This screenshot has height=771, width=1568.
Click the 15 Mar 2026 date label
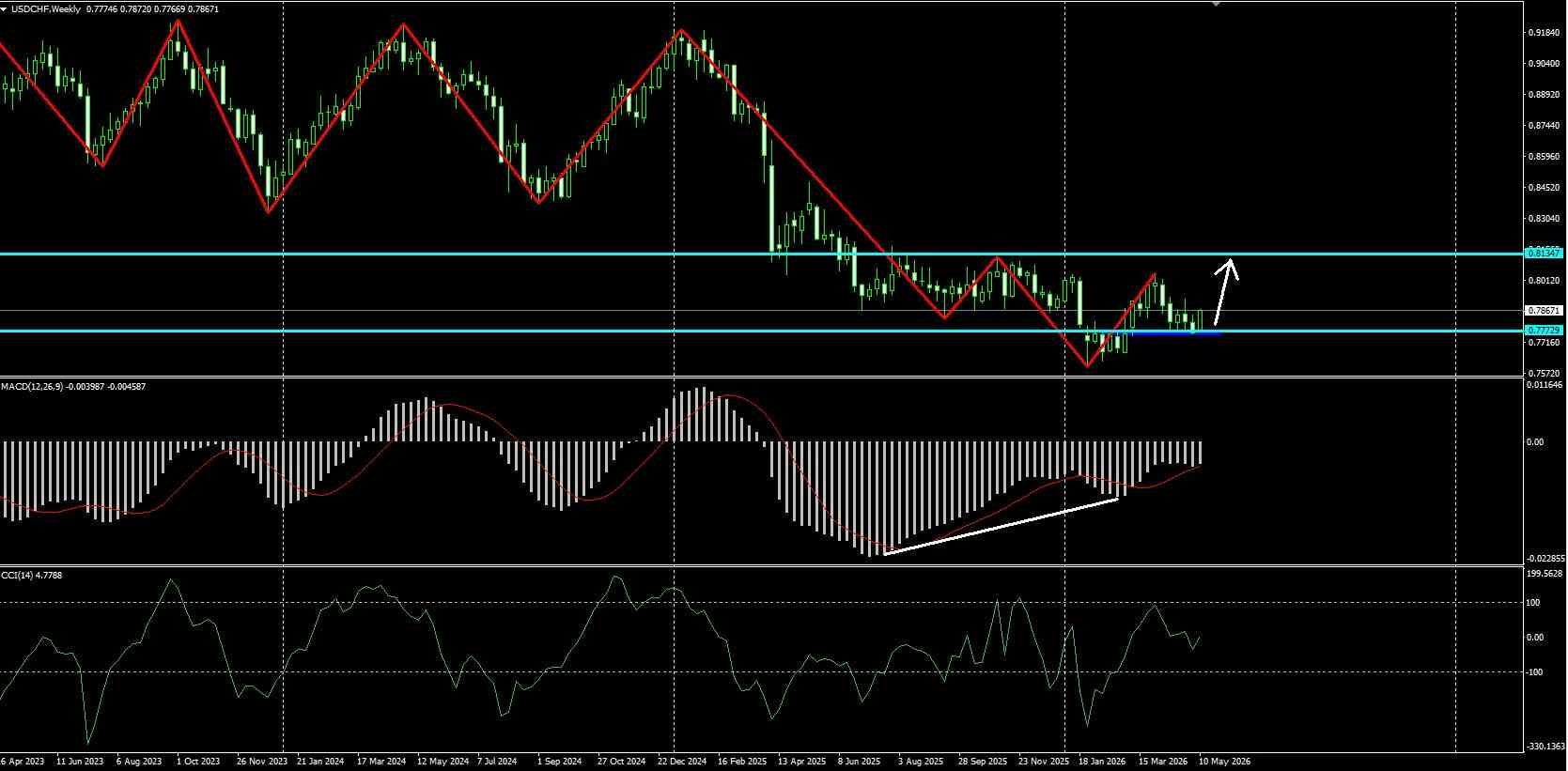(x=1163, y=762)
